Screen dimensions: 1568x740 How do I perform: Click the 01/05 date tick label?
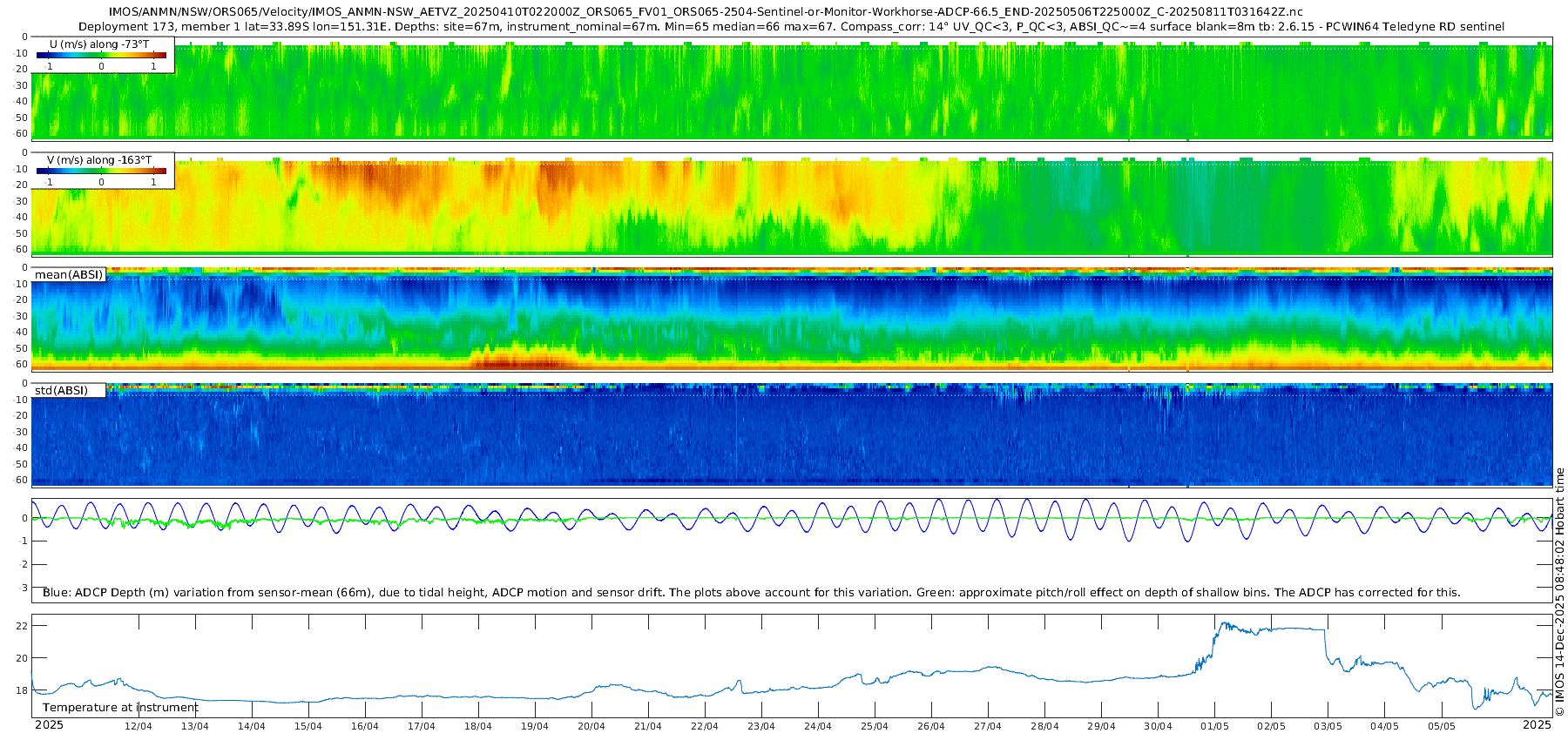1214,726
